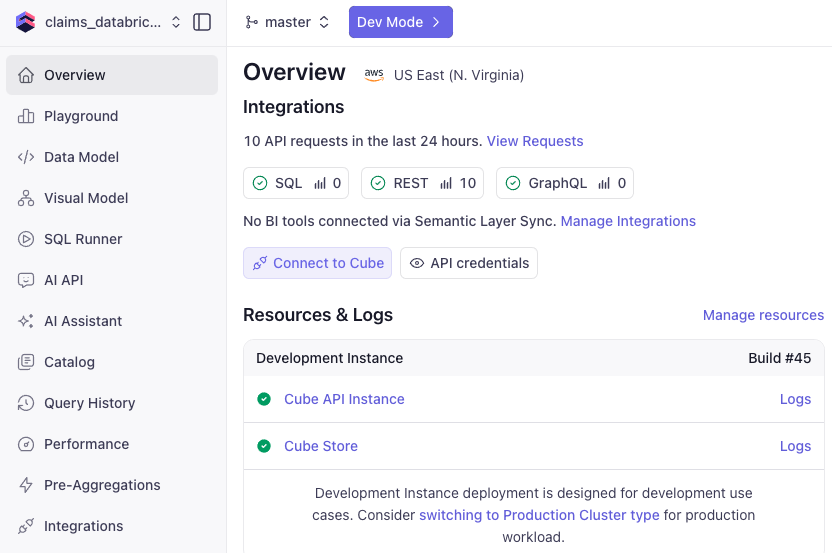Image resolution: width=832 pixels, height=553 pixels.
Task: Go to Pre-Aggregations page
Action: click(x=112, y=485)
